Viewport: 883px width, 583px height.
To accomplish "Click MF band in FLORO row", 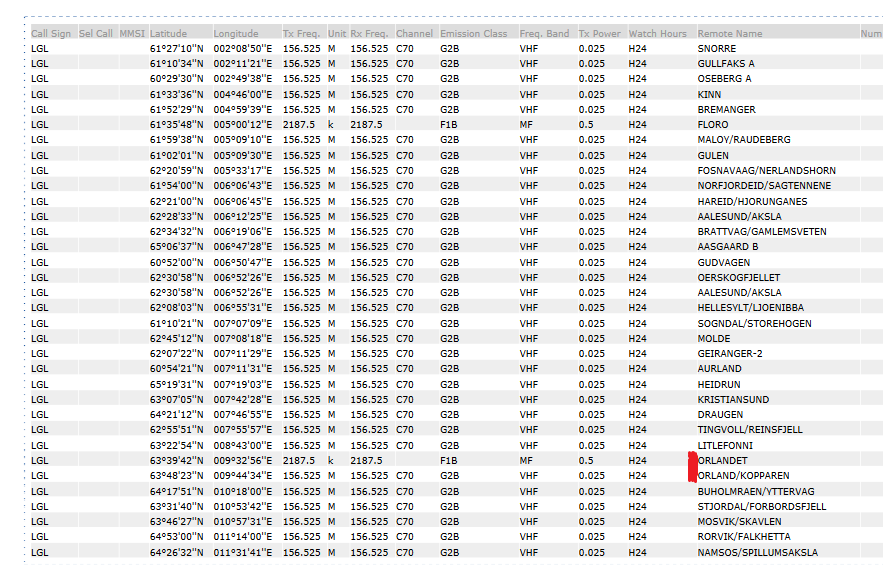I will point(526,124).
